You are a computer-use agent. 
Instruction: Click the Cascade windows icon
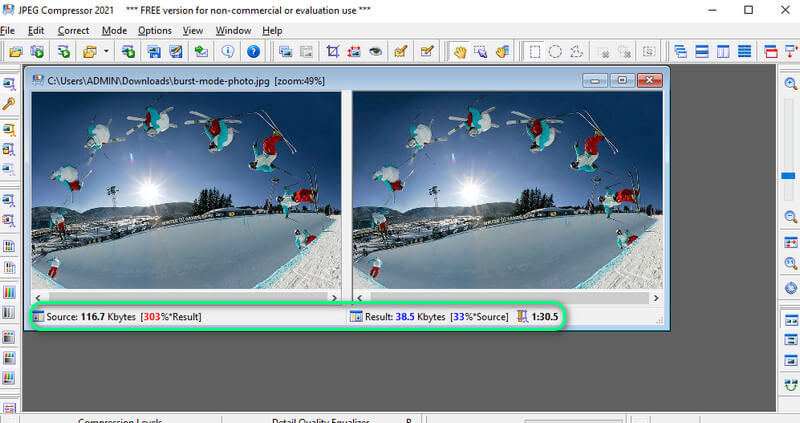coord(680,51)
